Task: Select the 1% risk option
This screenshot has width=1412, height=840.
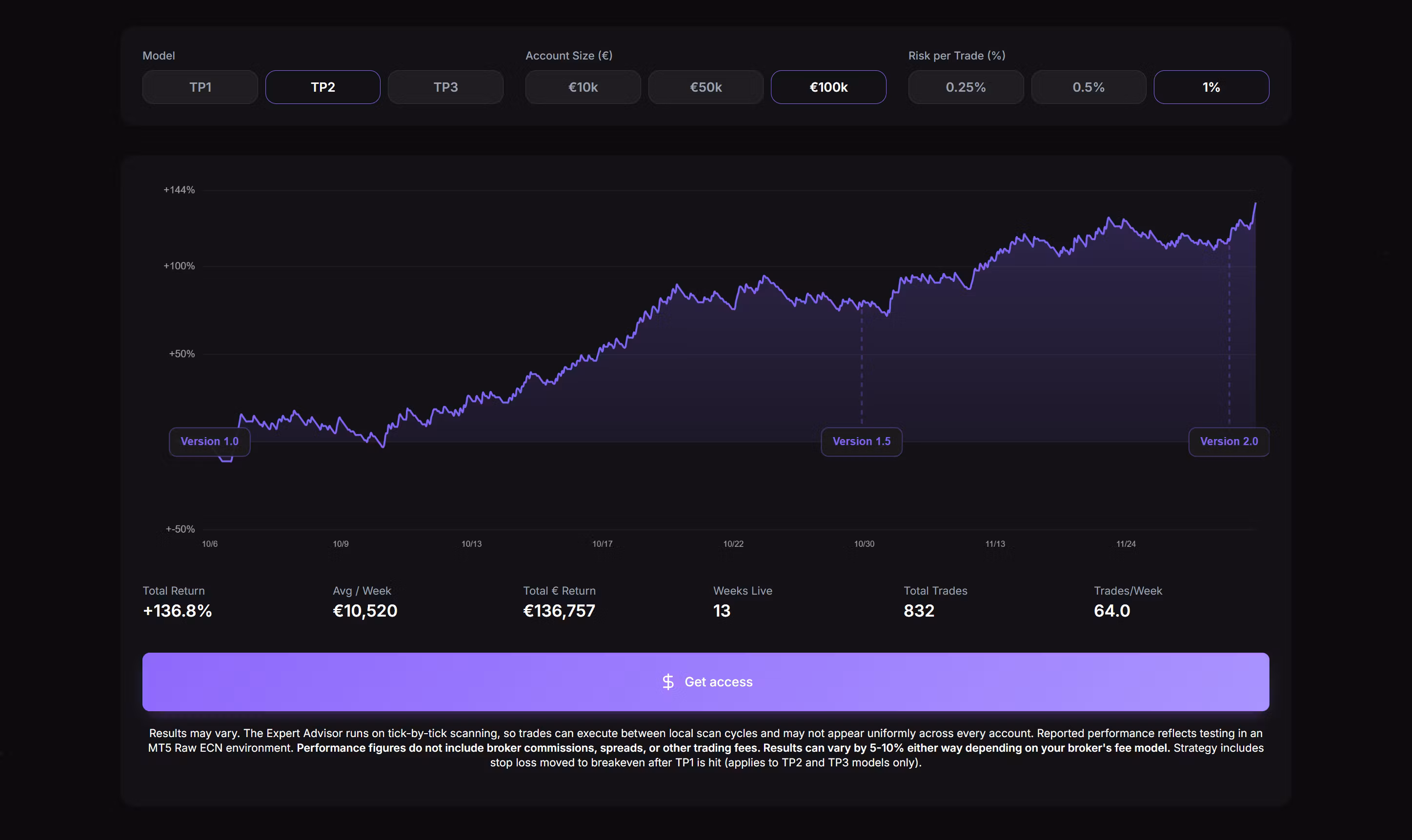Action: [1211, 87]
